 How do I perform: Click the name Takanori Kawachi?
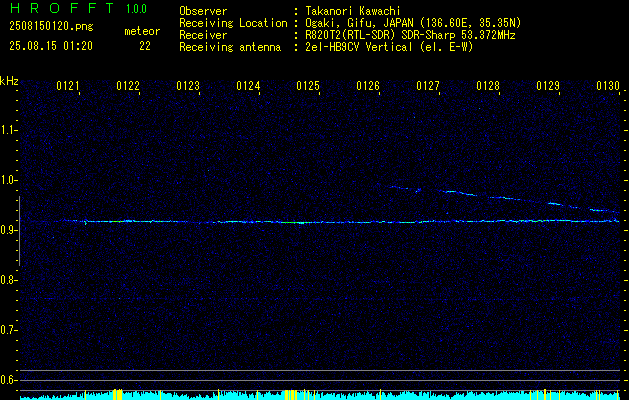(x=353, y=11)
